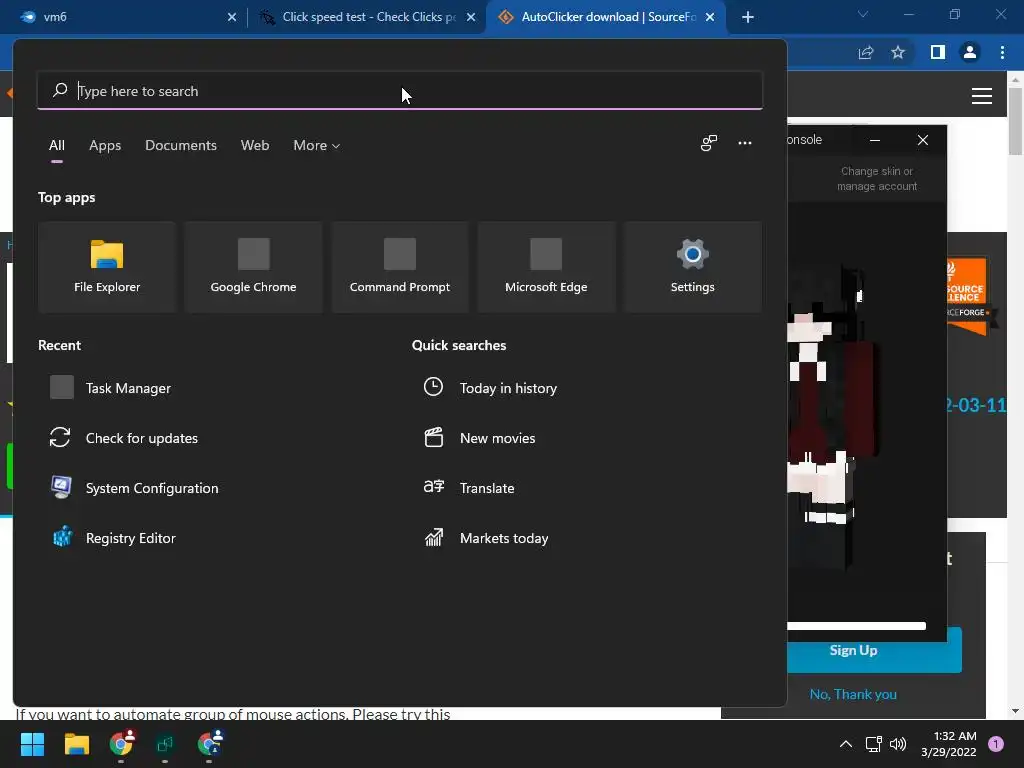This screenshot has height=768, width=1024.
Task: Click Chrome's share page icon
Action: tap(866, 52)
